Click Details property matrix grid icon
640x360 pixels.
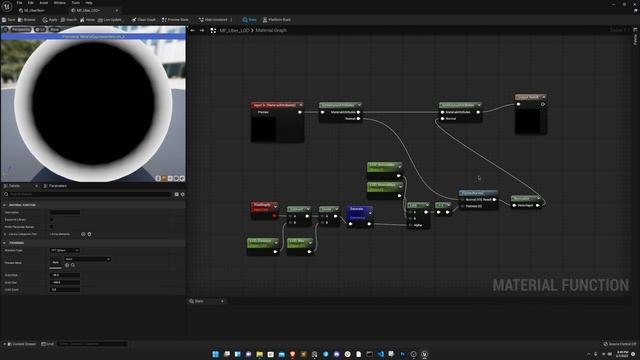pos(176,194)
